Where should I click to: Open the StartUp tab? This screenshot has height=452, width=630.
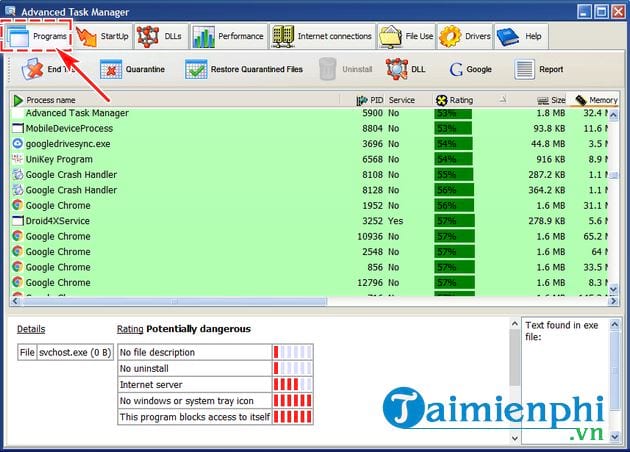pos(103,37)
